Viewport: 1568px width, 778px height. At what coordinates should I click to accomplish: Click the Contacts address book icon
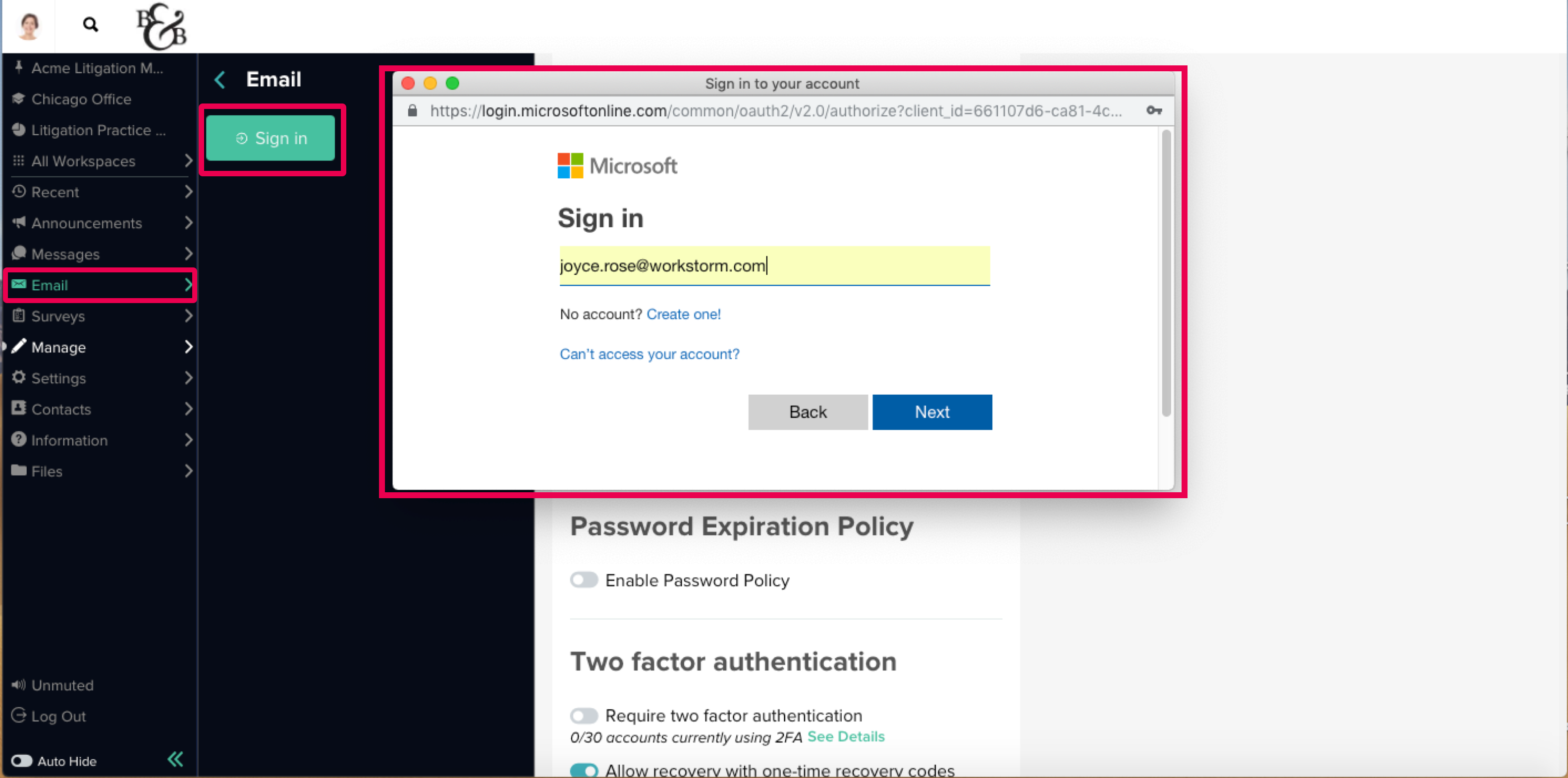[19, 408]
